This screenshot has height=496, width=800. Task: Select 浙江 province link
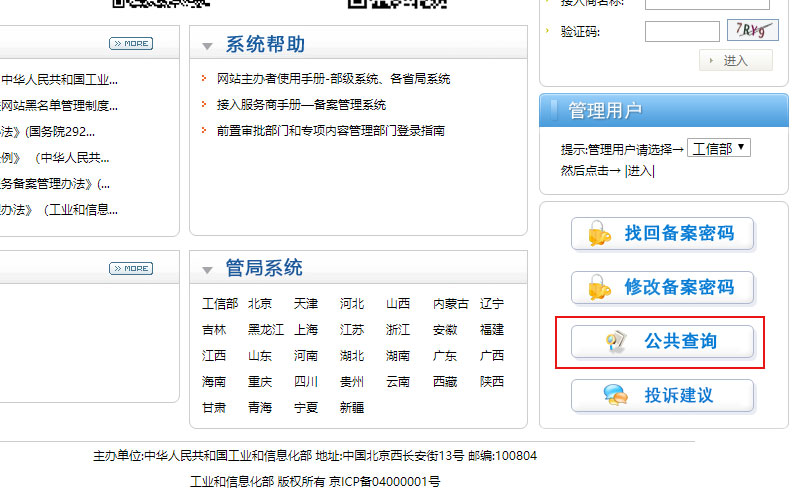(398, 330)
